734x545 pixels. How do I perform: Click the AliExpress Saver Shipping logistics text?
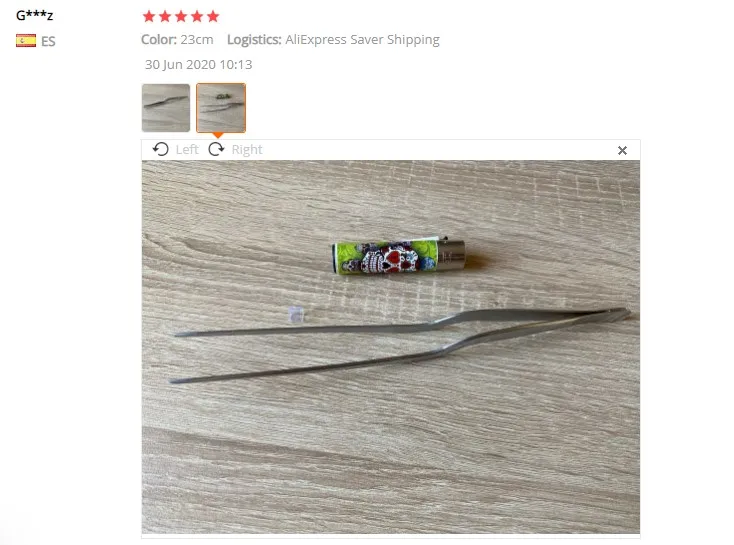pyautogui.click(x=362, y=40)
